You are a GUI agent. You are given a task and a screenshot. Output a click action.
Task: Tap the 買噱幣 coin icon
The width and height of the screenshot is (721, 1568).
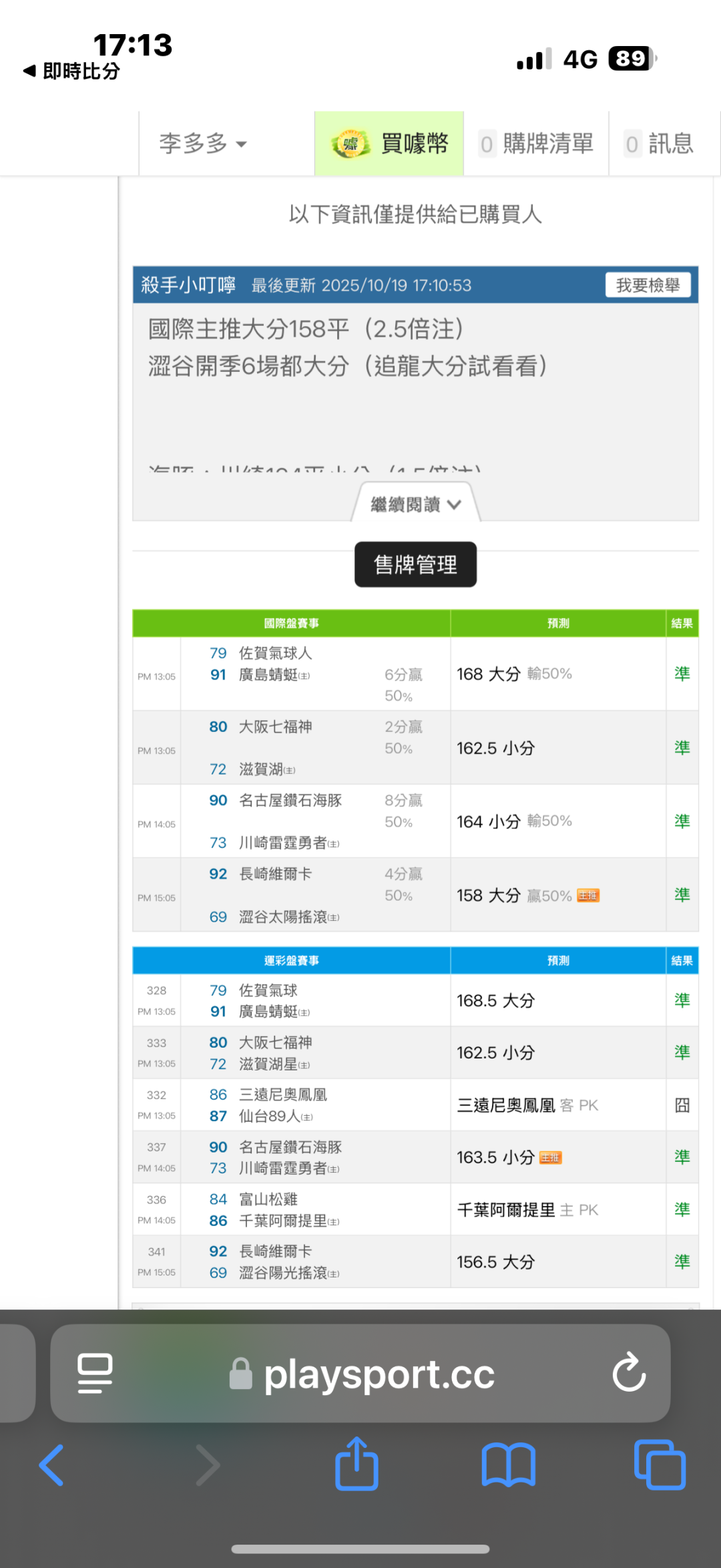click(350, 144)
